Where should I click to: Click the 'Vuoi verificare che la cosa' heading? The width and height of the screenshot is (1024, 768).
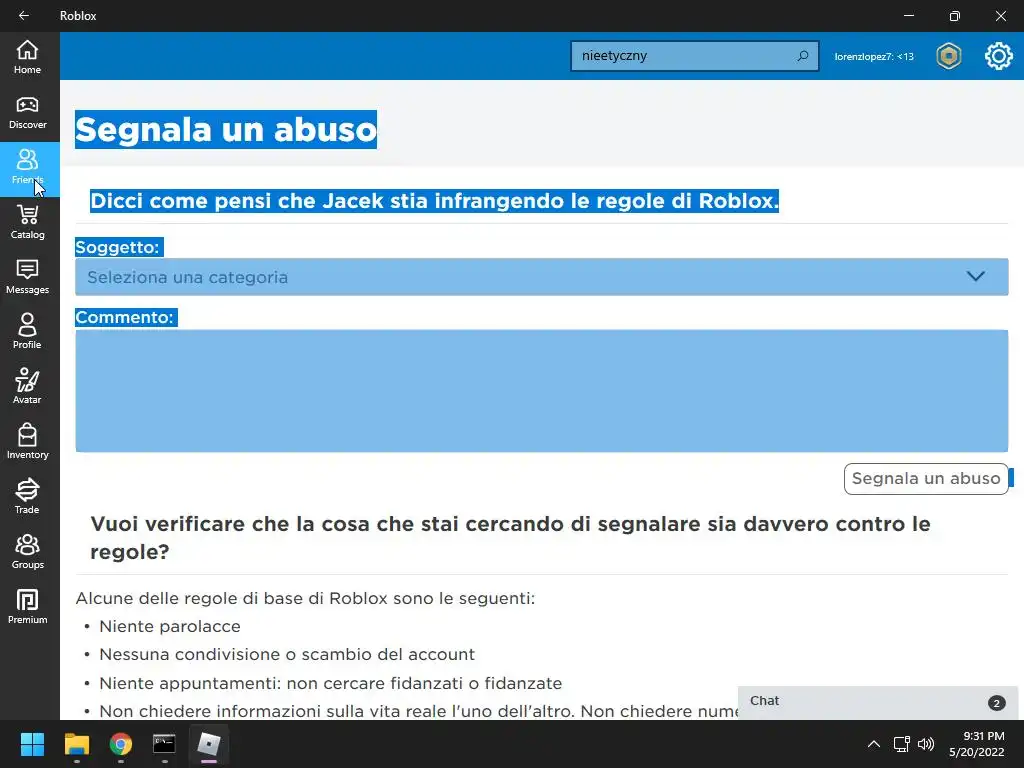pos(510,537)
